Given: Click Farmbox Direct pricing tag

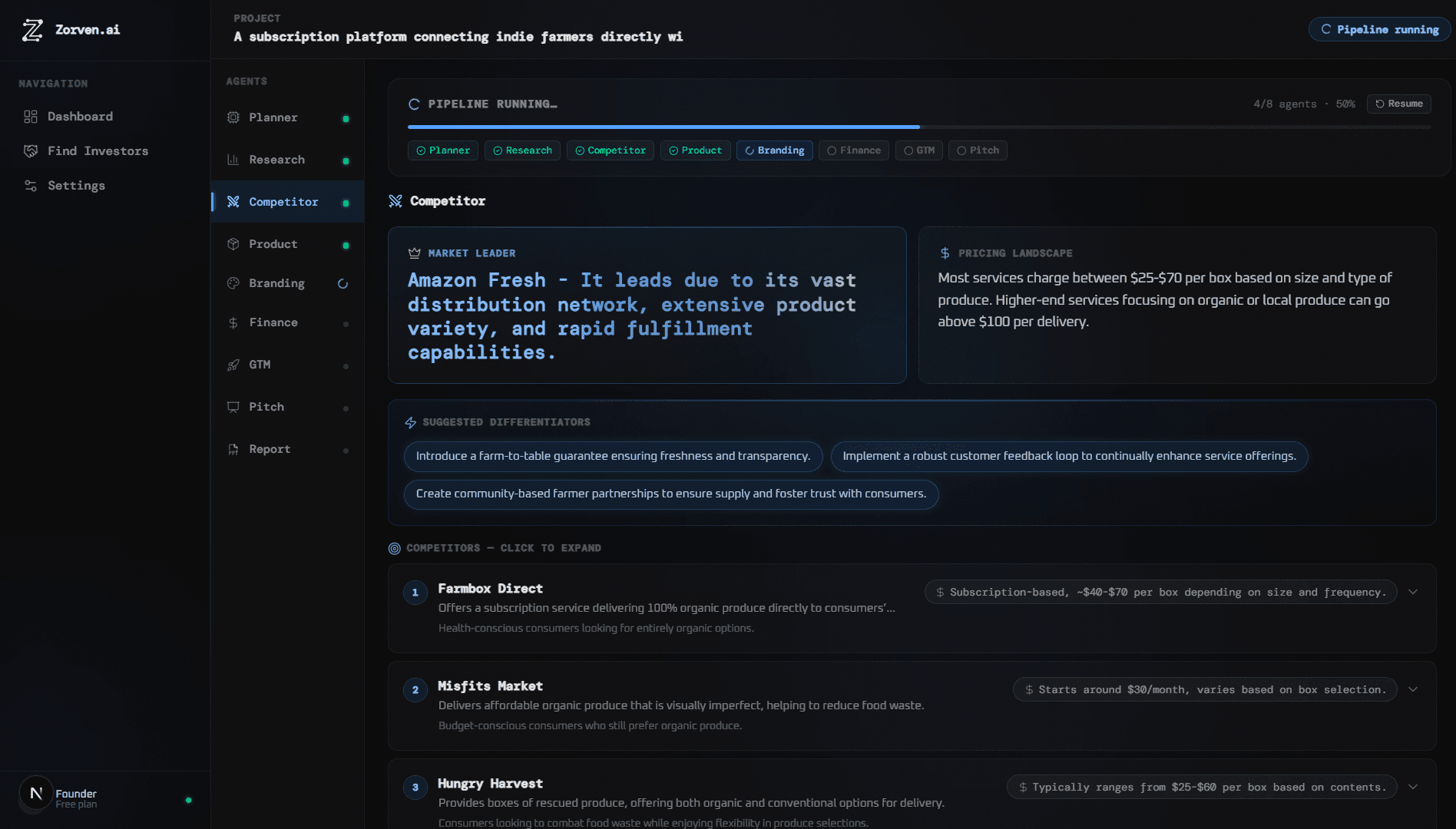Looking at the screenshot, I should [x=1161, y=592].
